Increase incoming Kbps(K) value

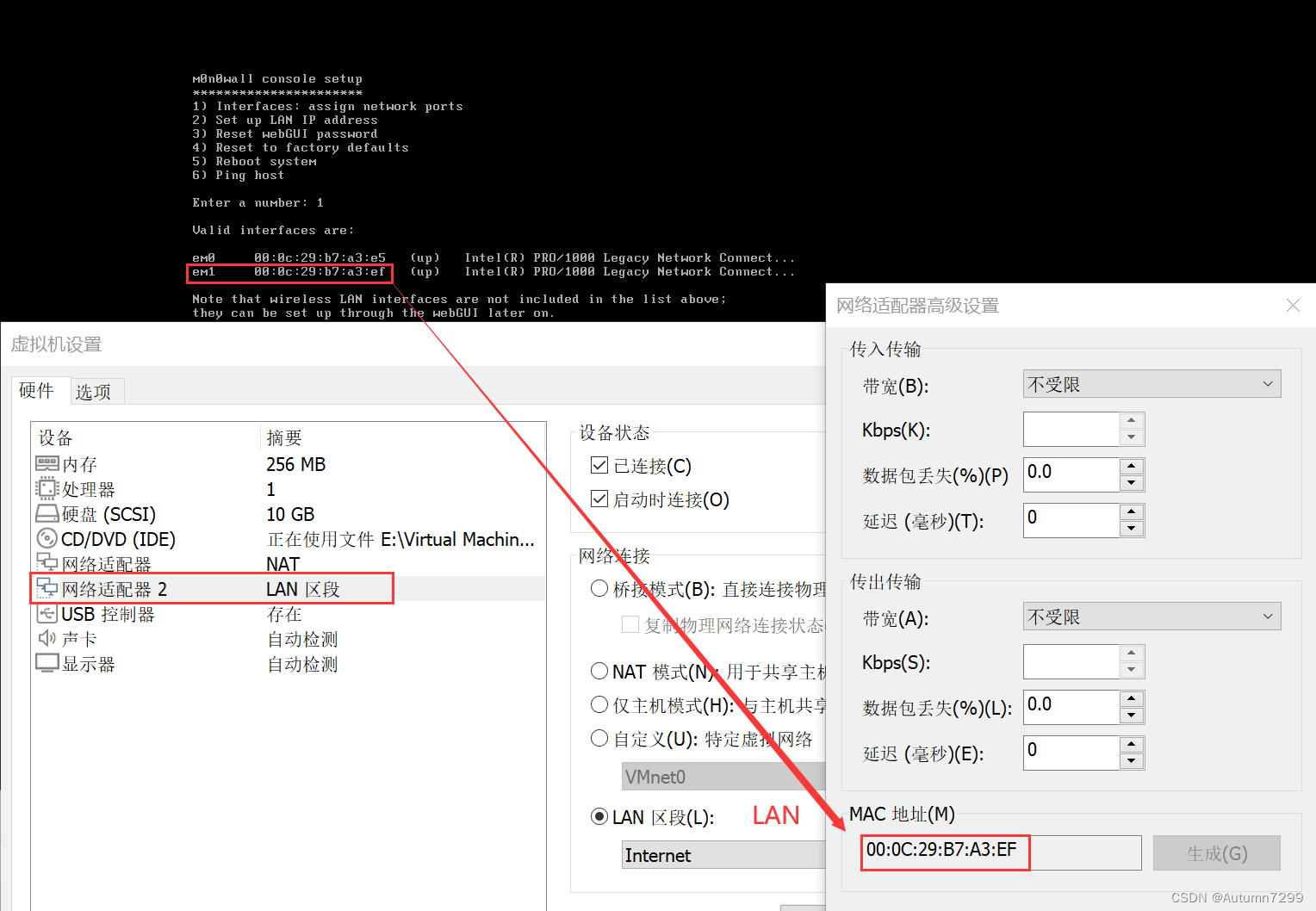pos(1132,421)
